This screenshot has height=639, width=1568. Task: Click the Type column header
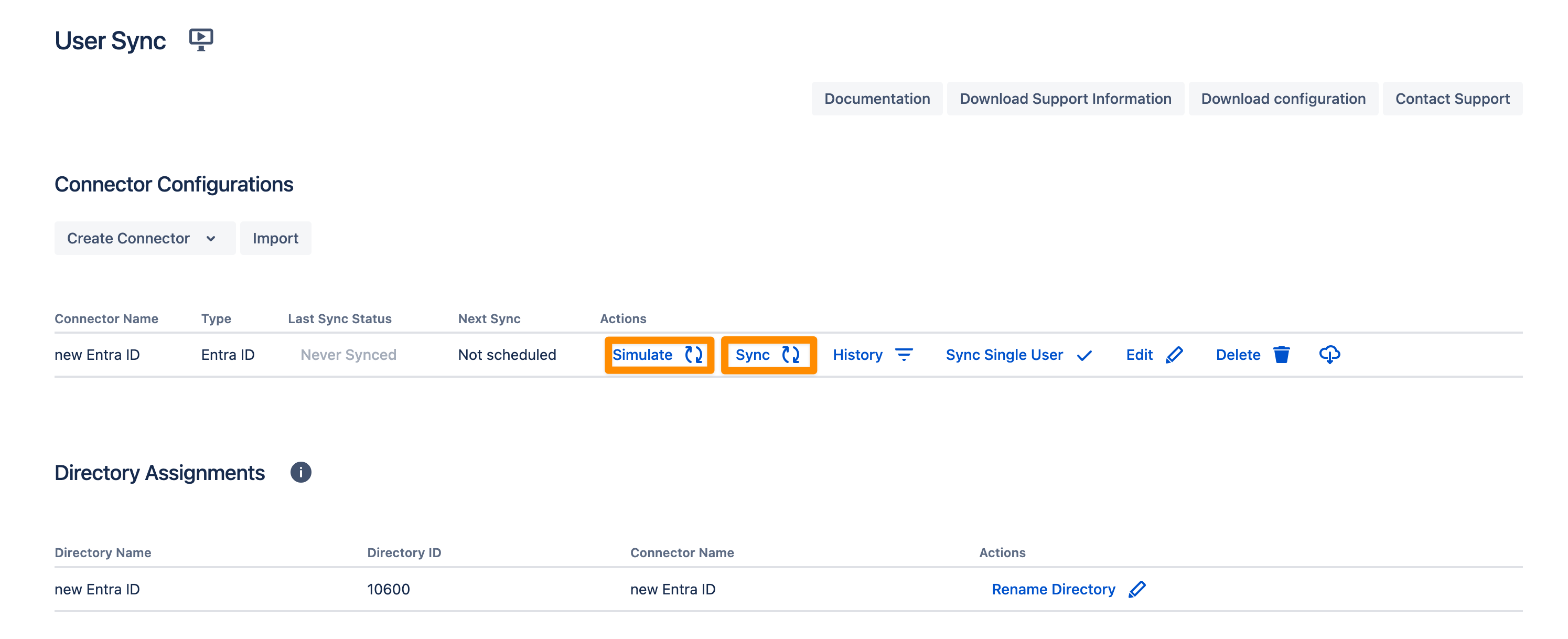216,318
